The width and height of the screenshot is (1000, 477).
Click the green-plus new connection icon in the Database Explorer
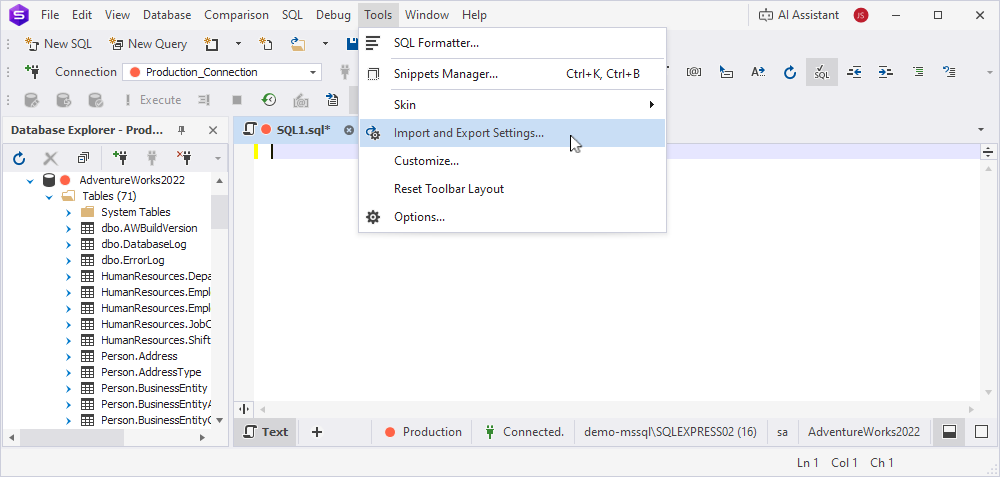coord(119,158)
